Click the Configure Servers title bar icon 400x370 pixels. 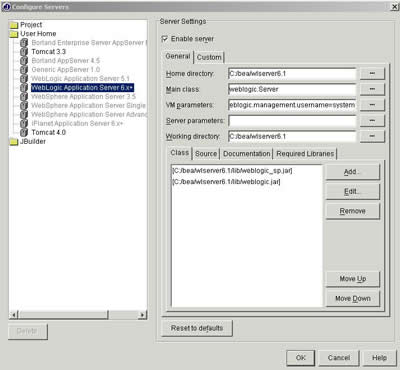tap(7, 7)
